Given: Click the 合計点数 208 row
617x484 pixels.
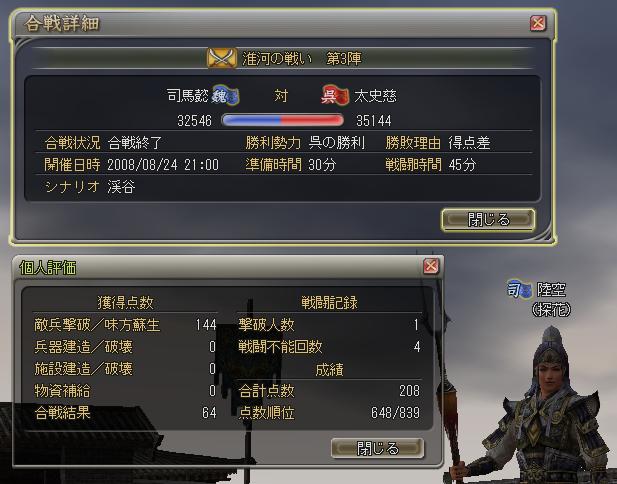Looking at the screenshot, I should [329, 391].
